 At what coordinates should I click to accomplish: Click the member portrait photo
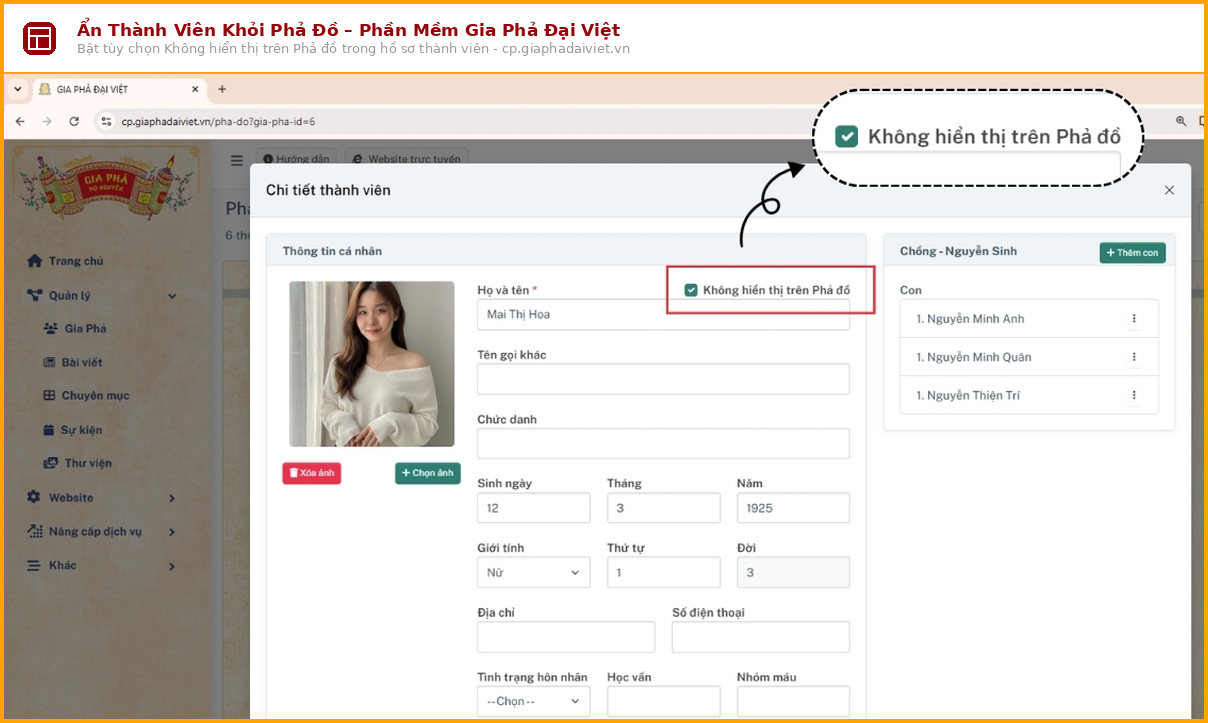point(372,363)
